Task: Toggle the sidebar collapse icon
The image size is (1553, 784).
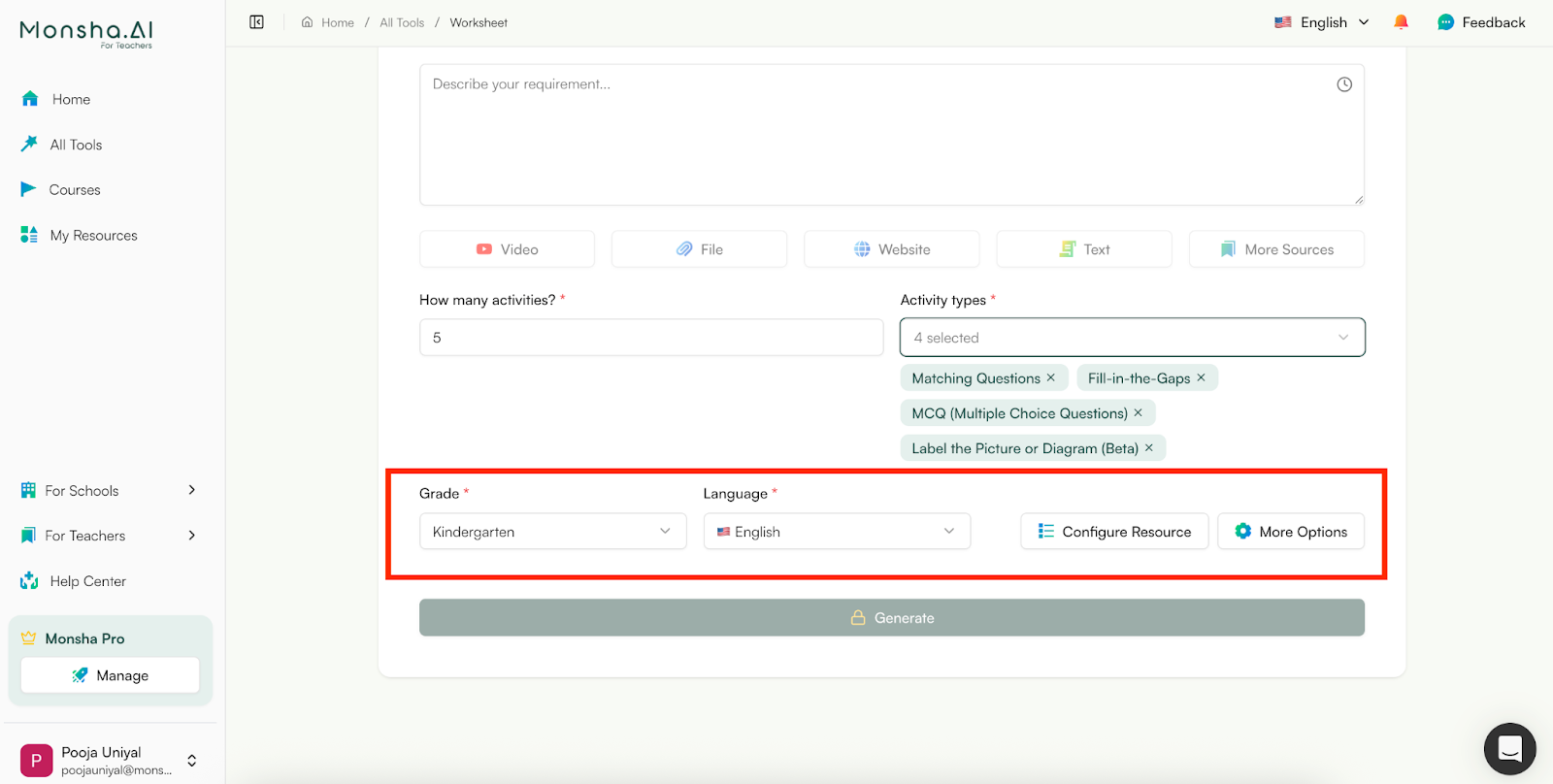Action: tap(256, 22)
